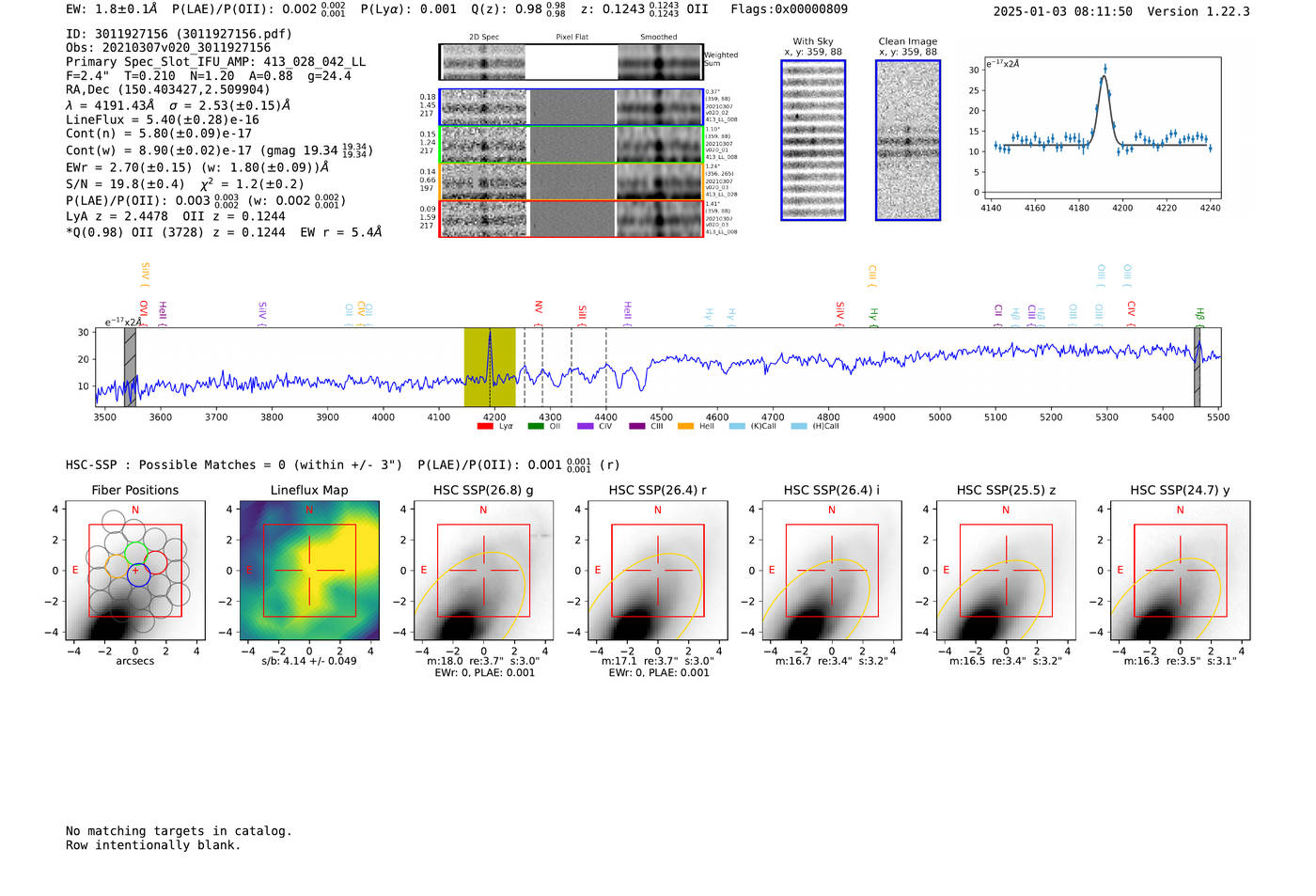1316x896 pixels.
Task: Click the 'm:16.3 re:3.5" s:3.1"' caption
Action: [x=1180, y=661]
